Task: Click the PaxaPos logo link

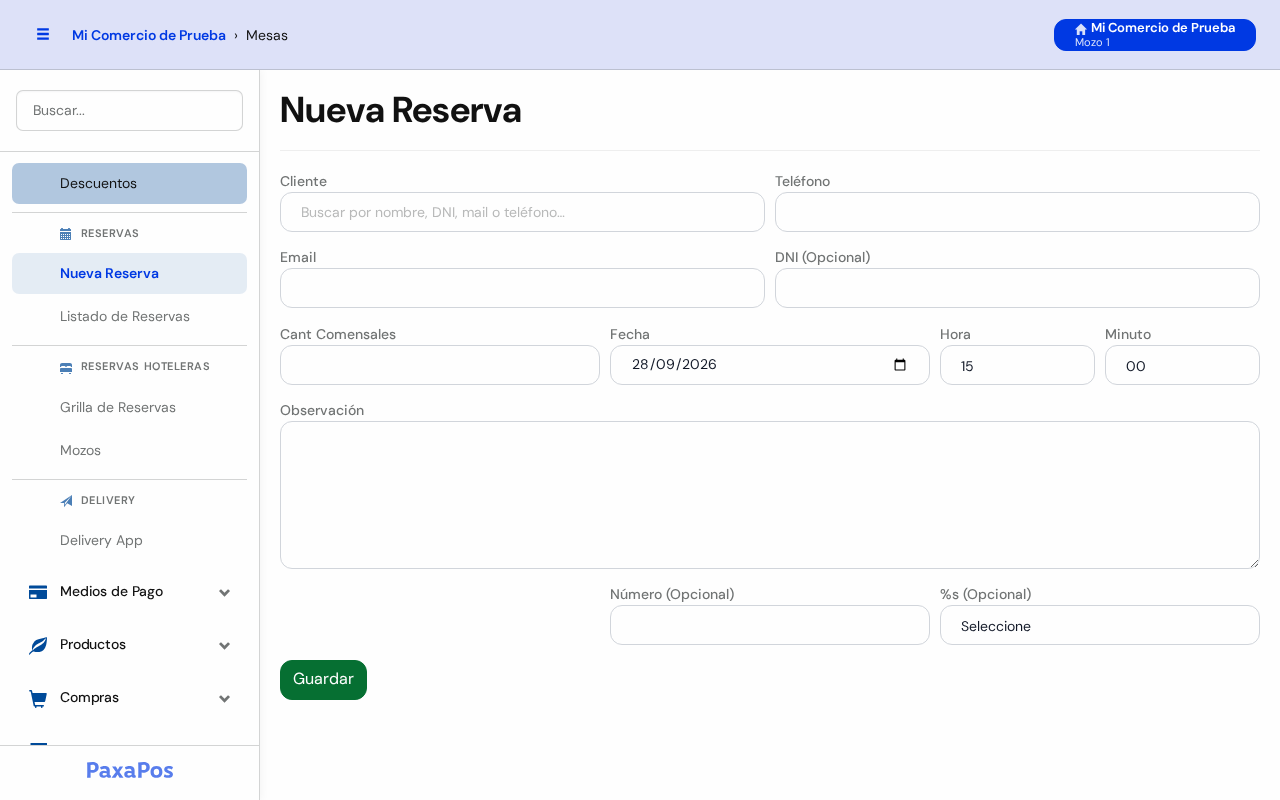Action: [130, 770]
